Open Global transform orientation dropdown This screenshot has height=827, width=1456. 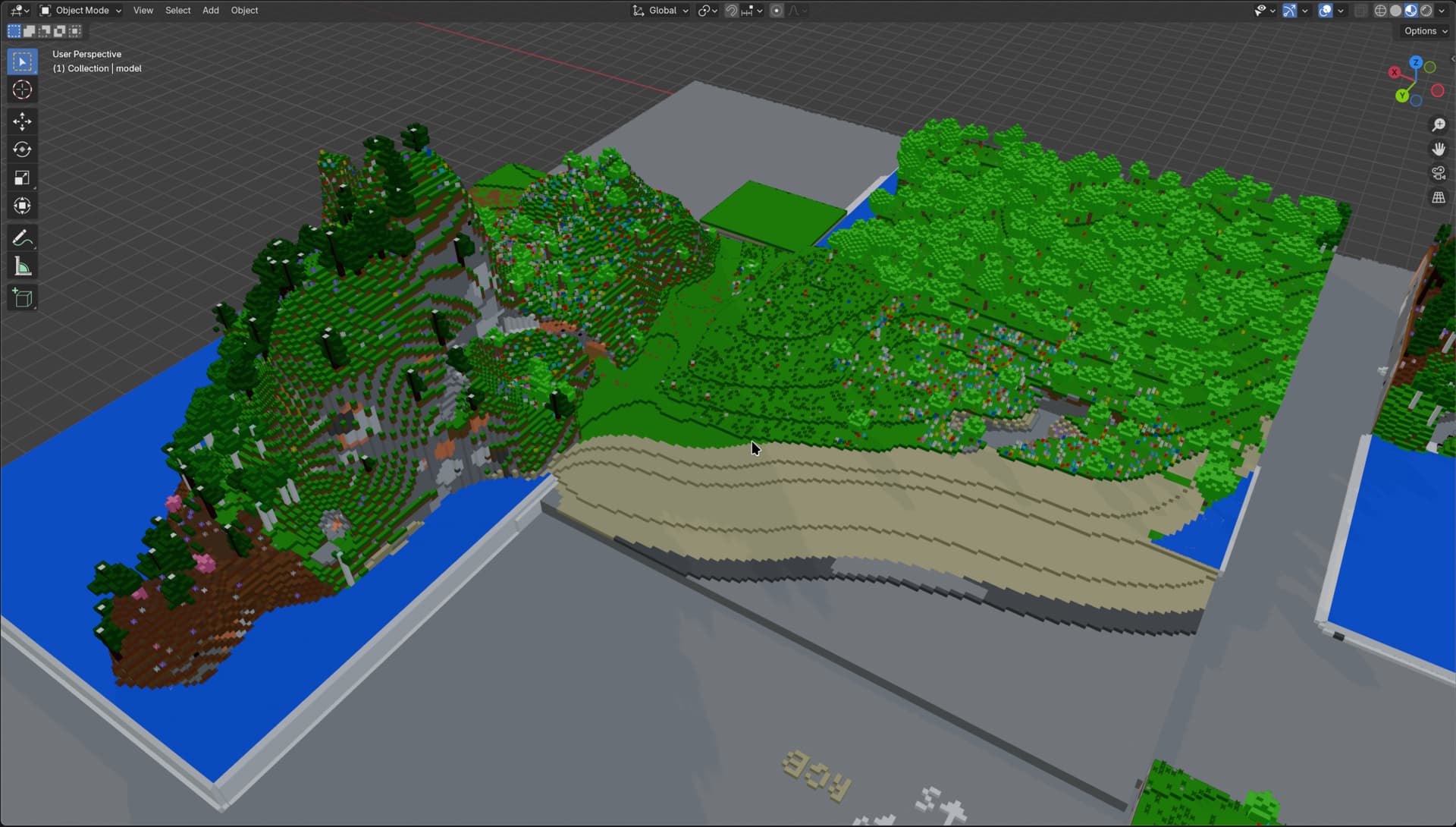click(x=661, y=11)
